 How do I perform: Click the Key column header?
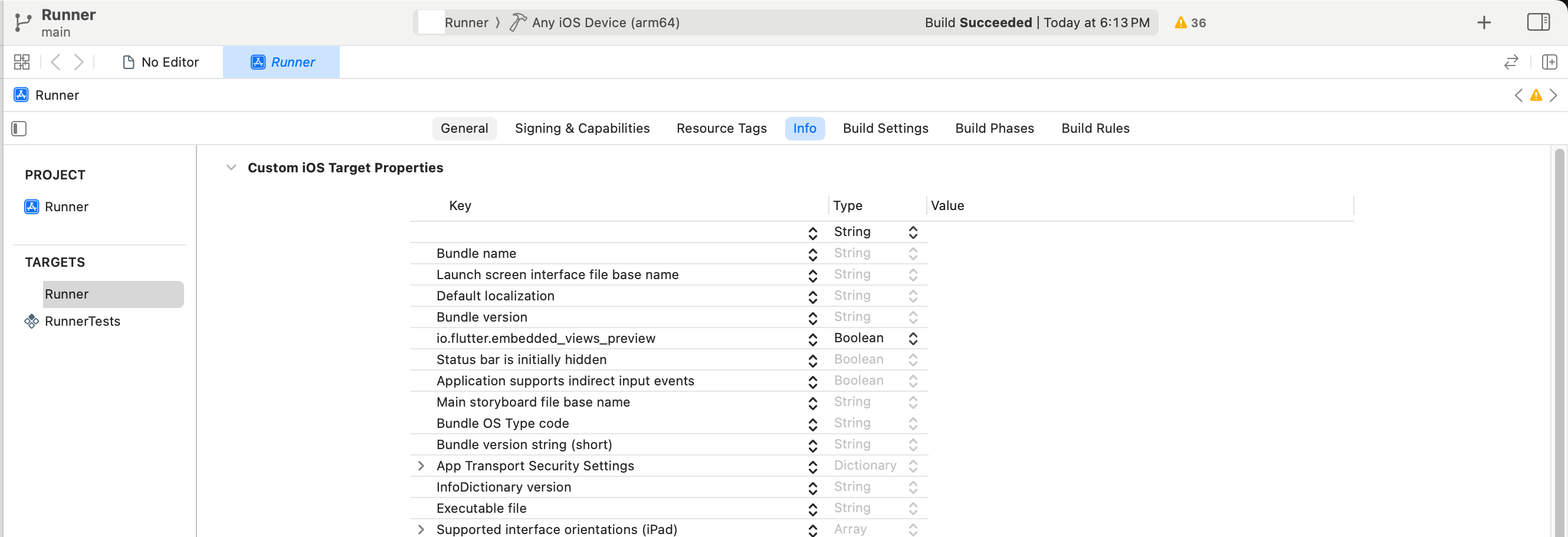pyautogui.click(x=460, y=206)
